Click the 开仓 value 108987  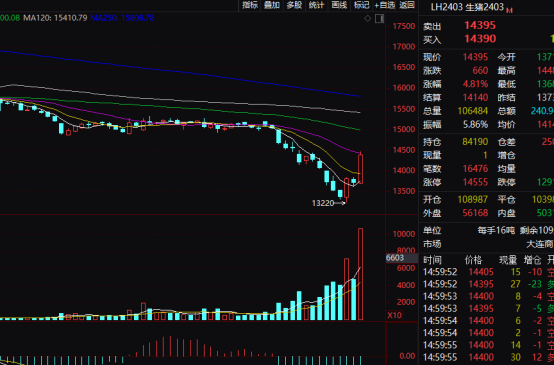pos(473,200)
